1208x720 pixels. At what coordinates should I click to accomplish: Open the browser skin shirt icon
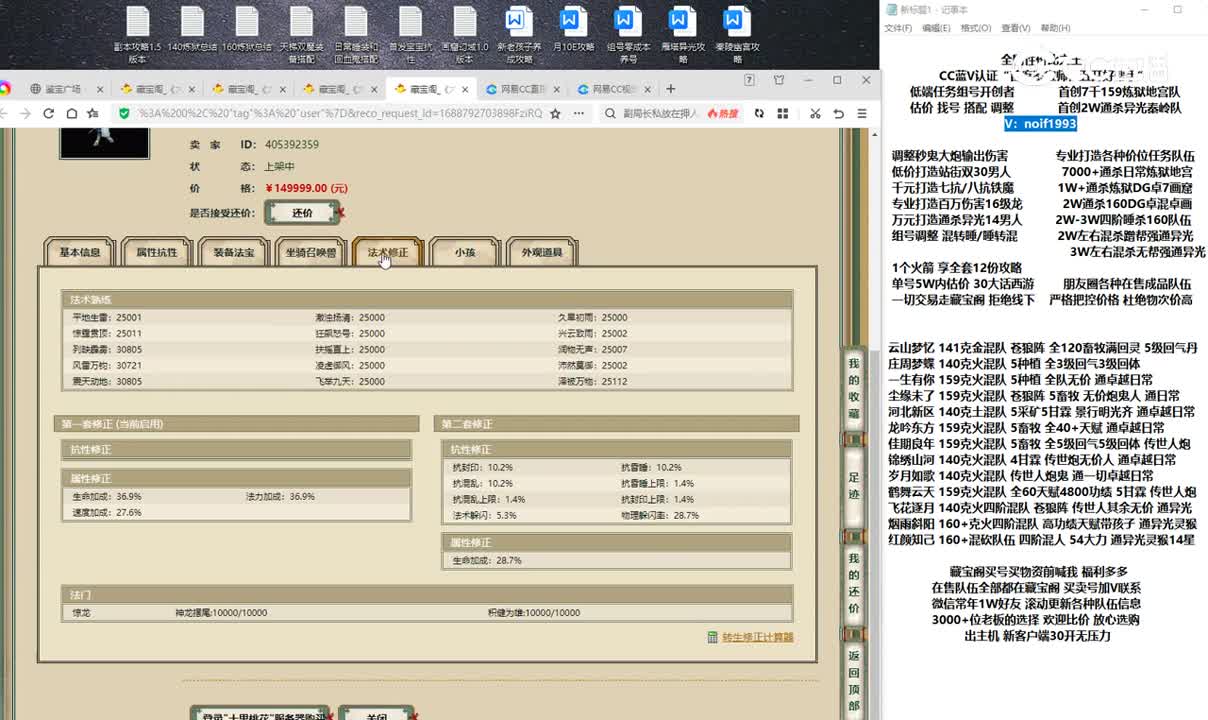coord(779,80)
